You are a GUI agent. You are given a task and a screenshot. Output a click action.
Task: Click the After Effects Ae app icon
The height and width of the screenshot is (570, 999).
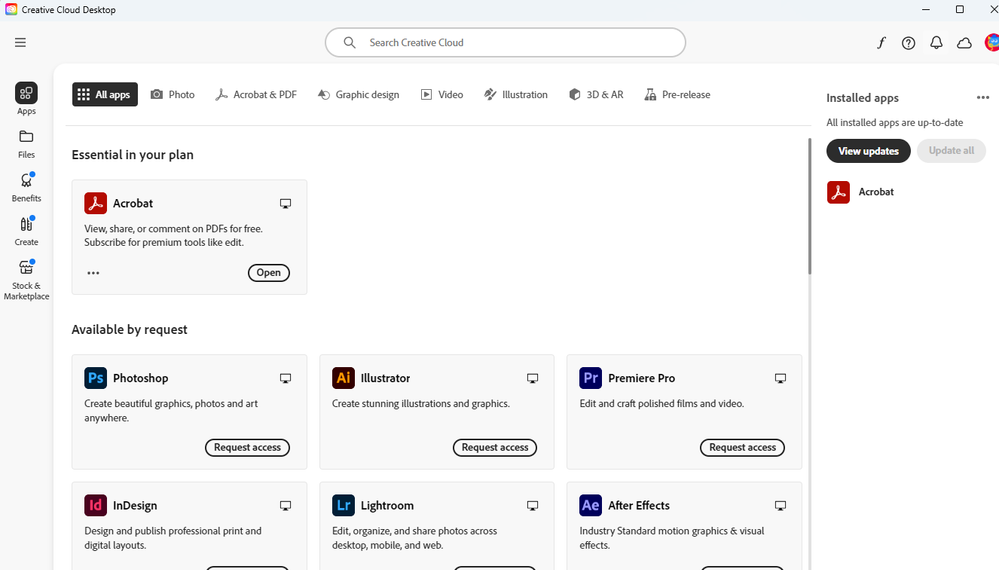(x=591, y=505)
